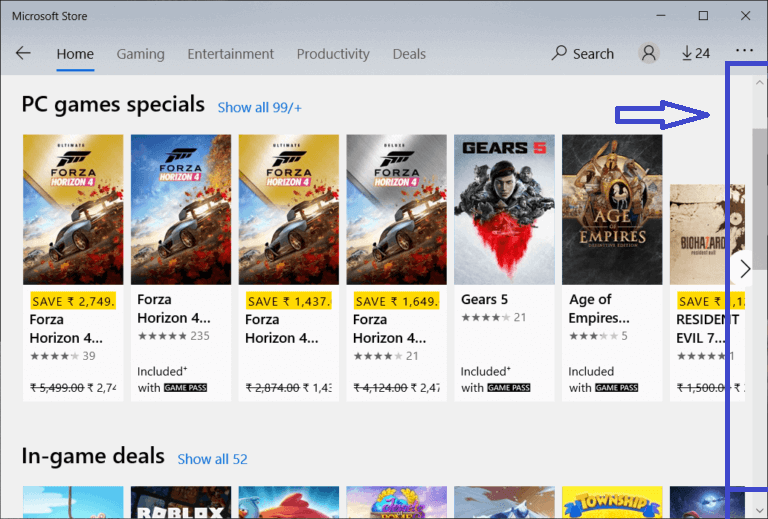Click Game Pass badge under Forza Horizon 4
The height and width of the screenshot is (519, 768).
(186, 388)
